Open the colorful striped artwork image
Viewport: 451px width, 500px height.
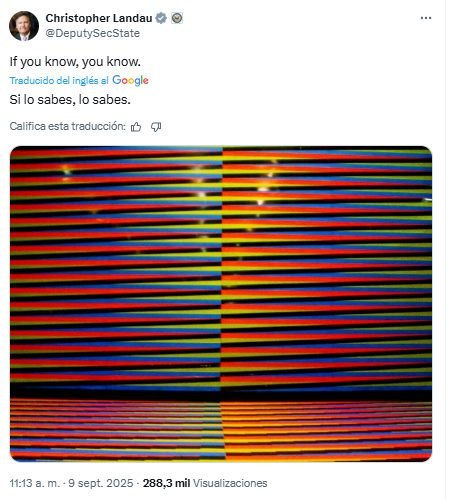[x=221, y=304]
